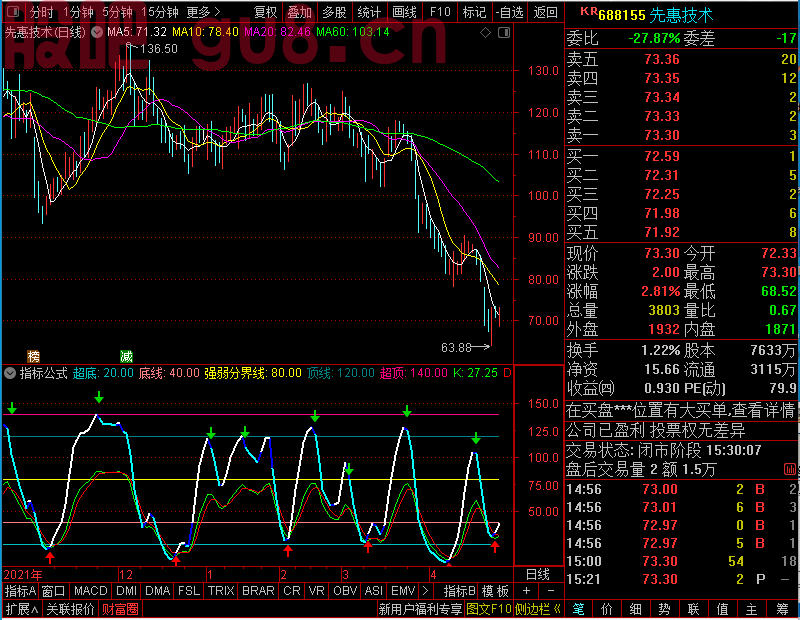Click the diamond icon above main chart
This screenshot has height=620, width=800.
tap(486, 33)
